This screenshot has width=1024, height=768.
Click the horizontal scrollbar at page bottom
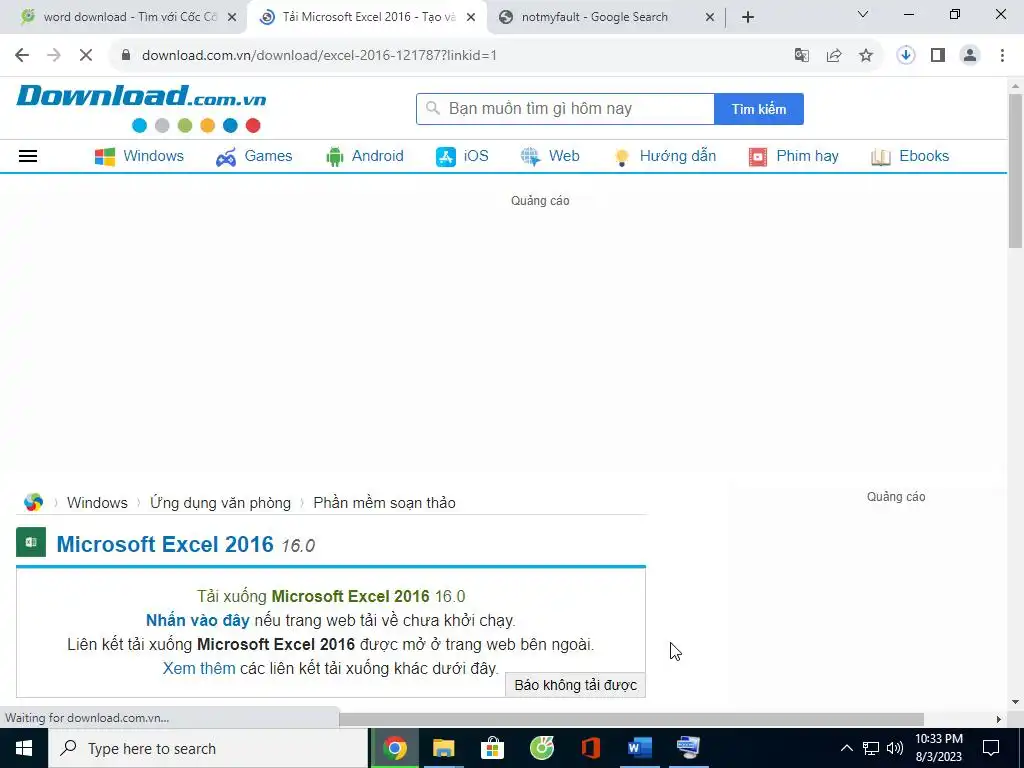(631, 719)
